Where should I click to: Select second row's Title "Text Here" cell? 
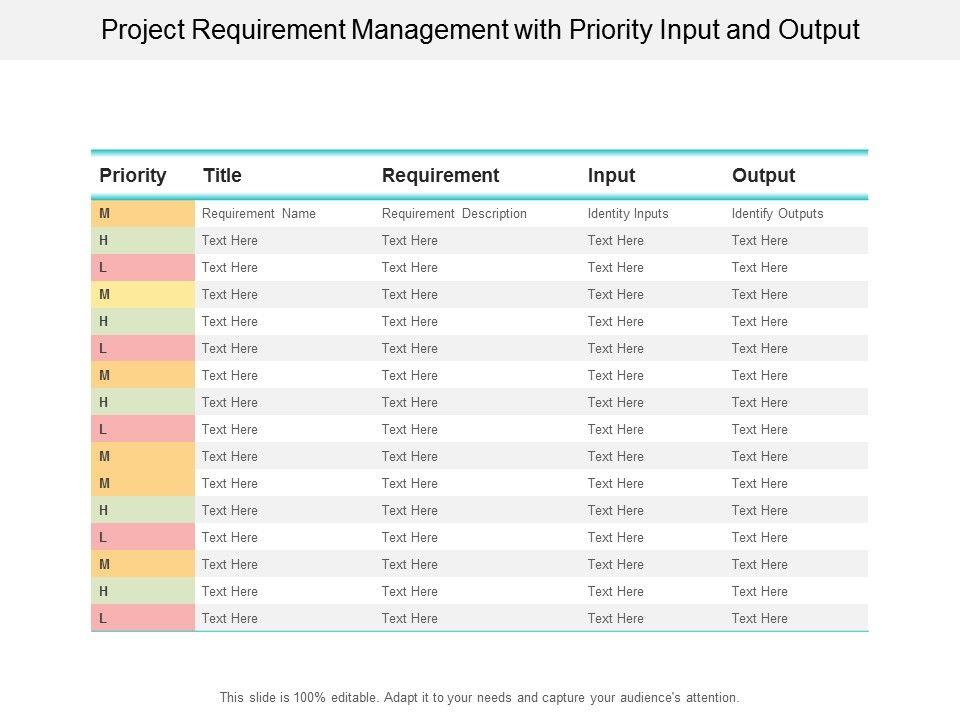pos(230,241)
